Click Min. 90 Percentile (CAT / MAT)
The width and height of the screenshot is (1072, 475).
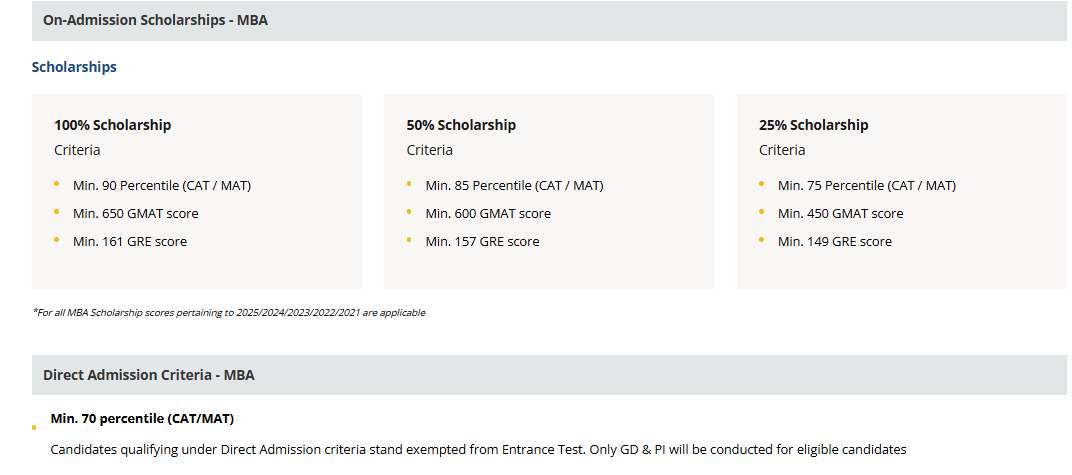point(162,185)
